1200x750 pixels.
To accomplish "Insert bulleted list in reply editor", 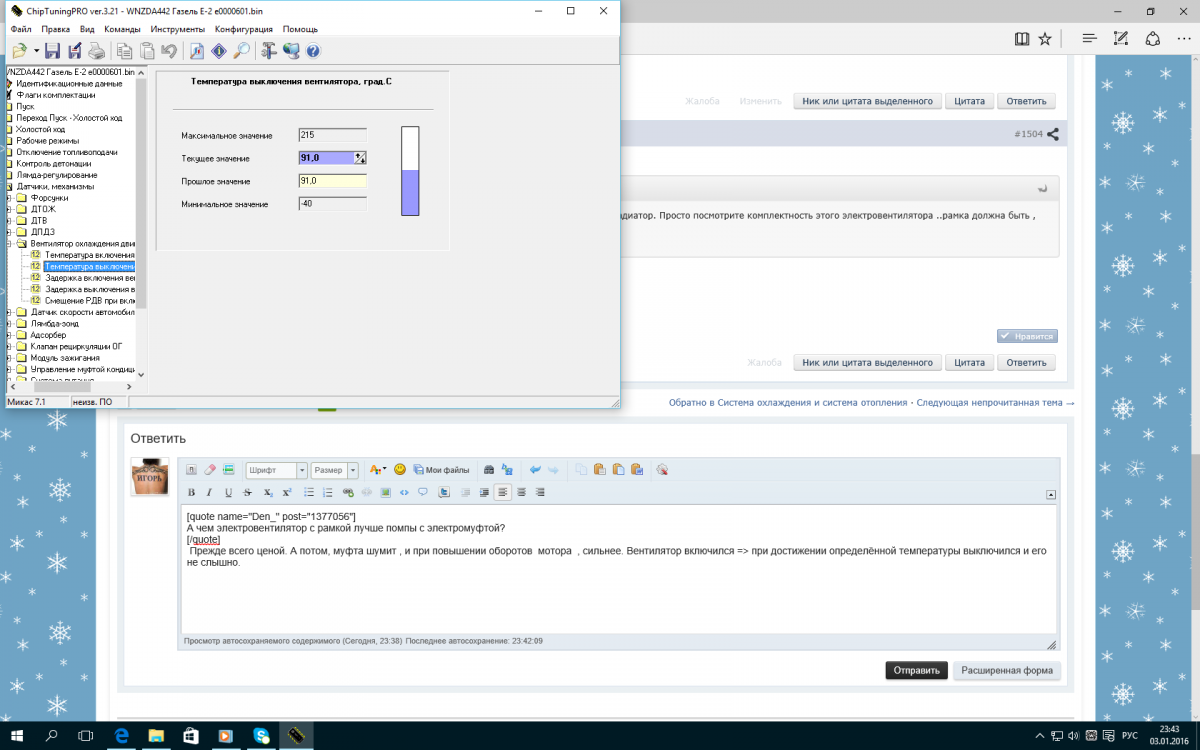I will tap(309, 492).
